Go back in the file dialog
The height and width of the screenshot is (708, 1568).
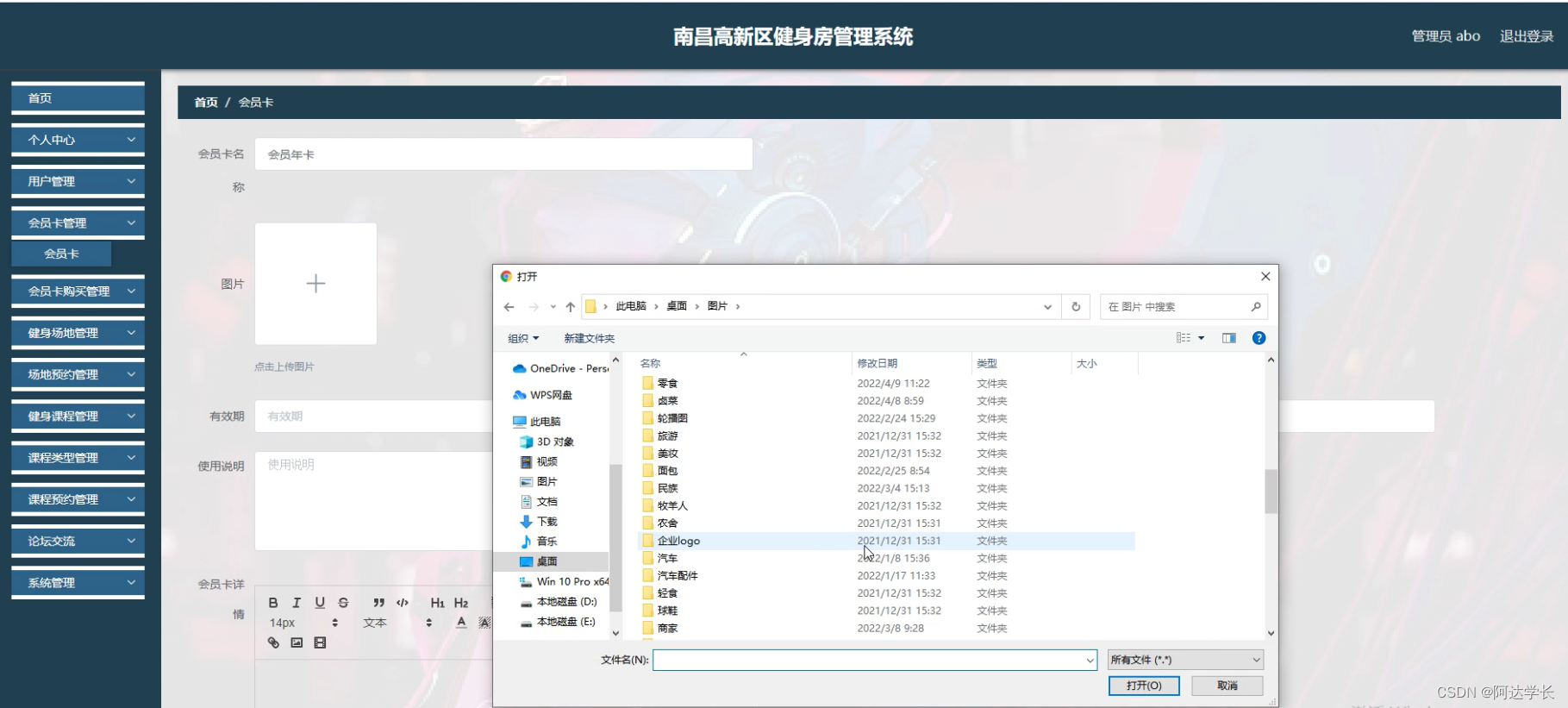tap(509, 307)
